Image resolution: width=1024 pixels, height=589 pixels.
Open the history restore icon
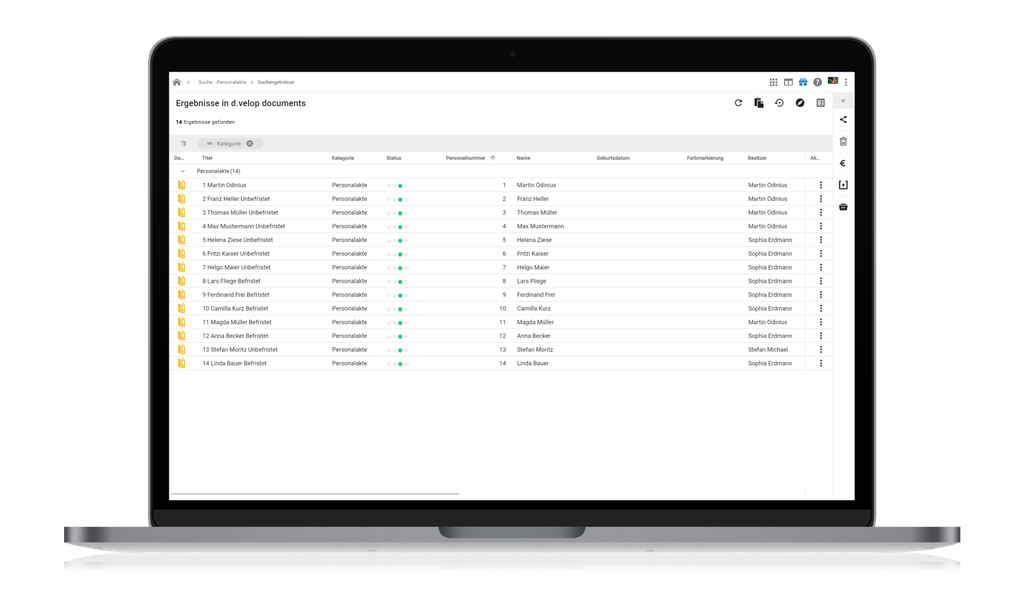[x=779, y=103]
